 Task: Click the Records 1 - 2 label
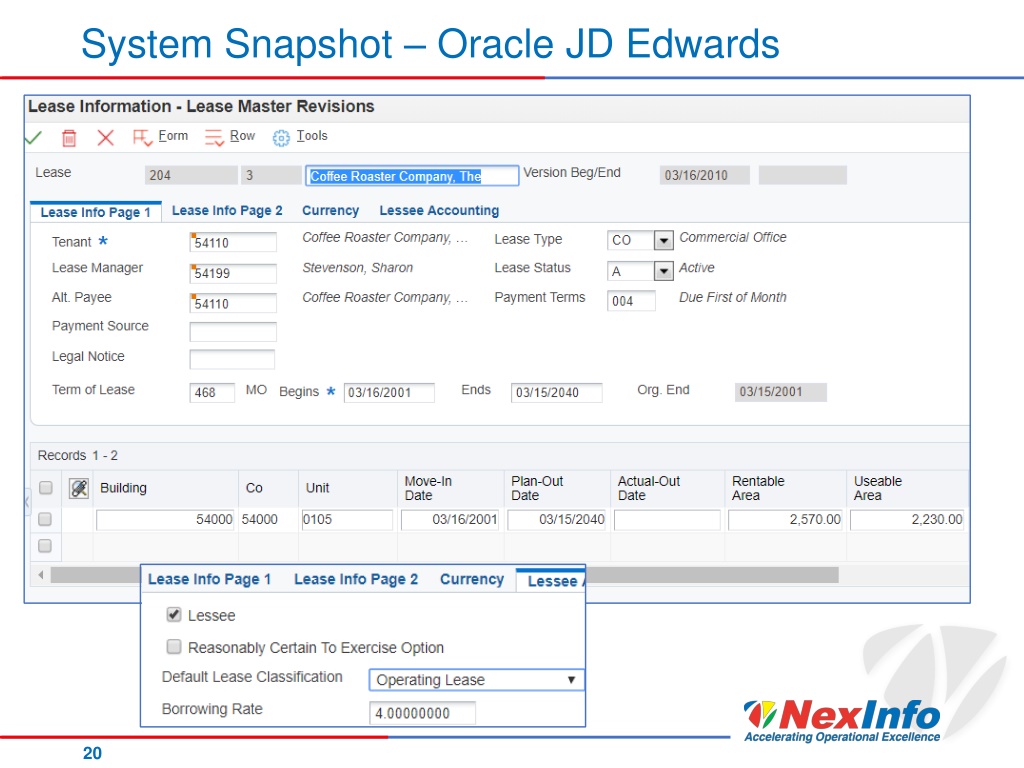(78, 456)
